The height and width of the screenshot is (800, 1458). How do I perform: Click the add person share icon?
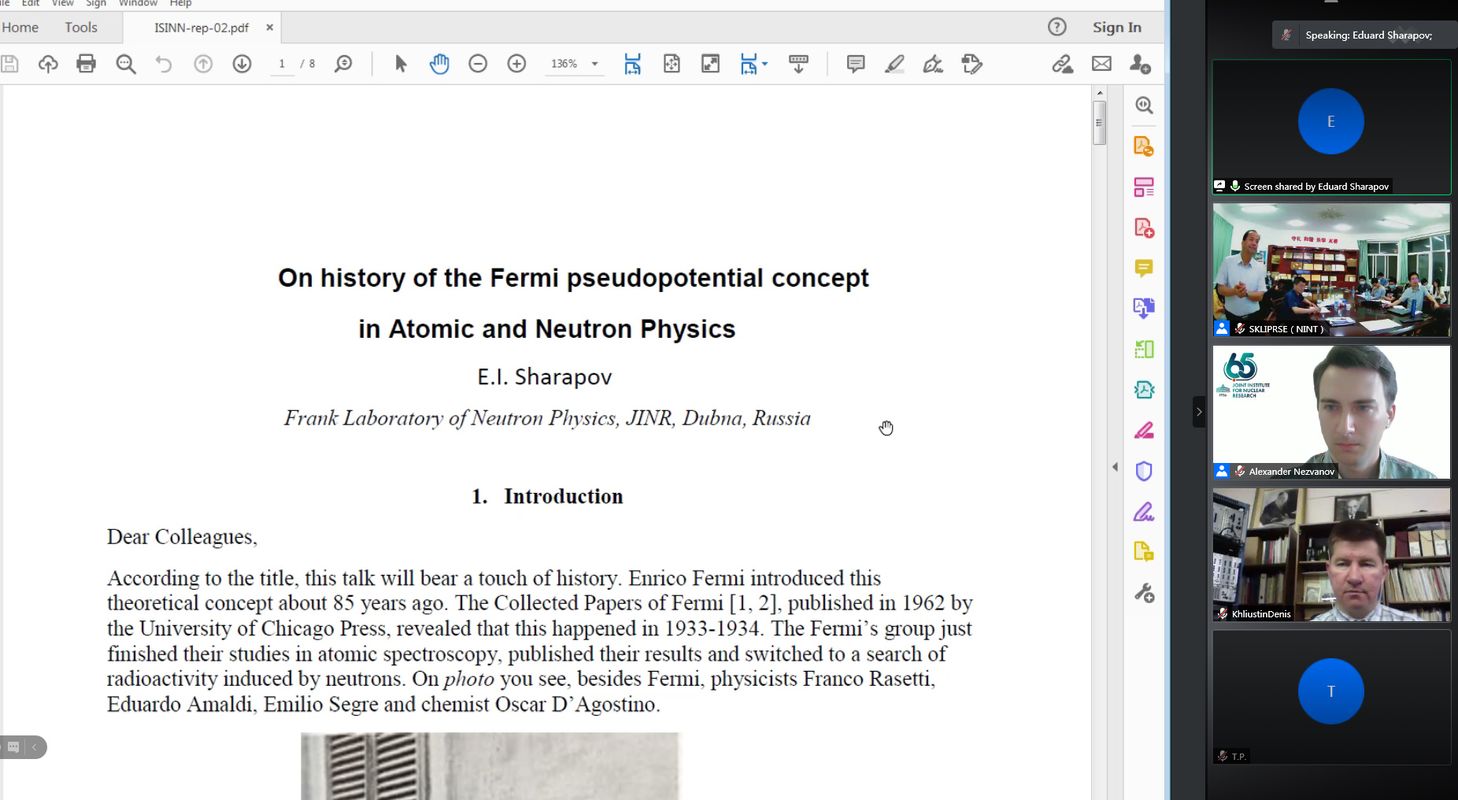coord(1139,64)
